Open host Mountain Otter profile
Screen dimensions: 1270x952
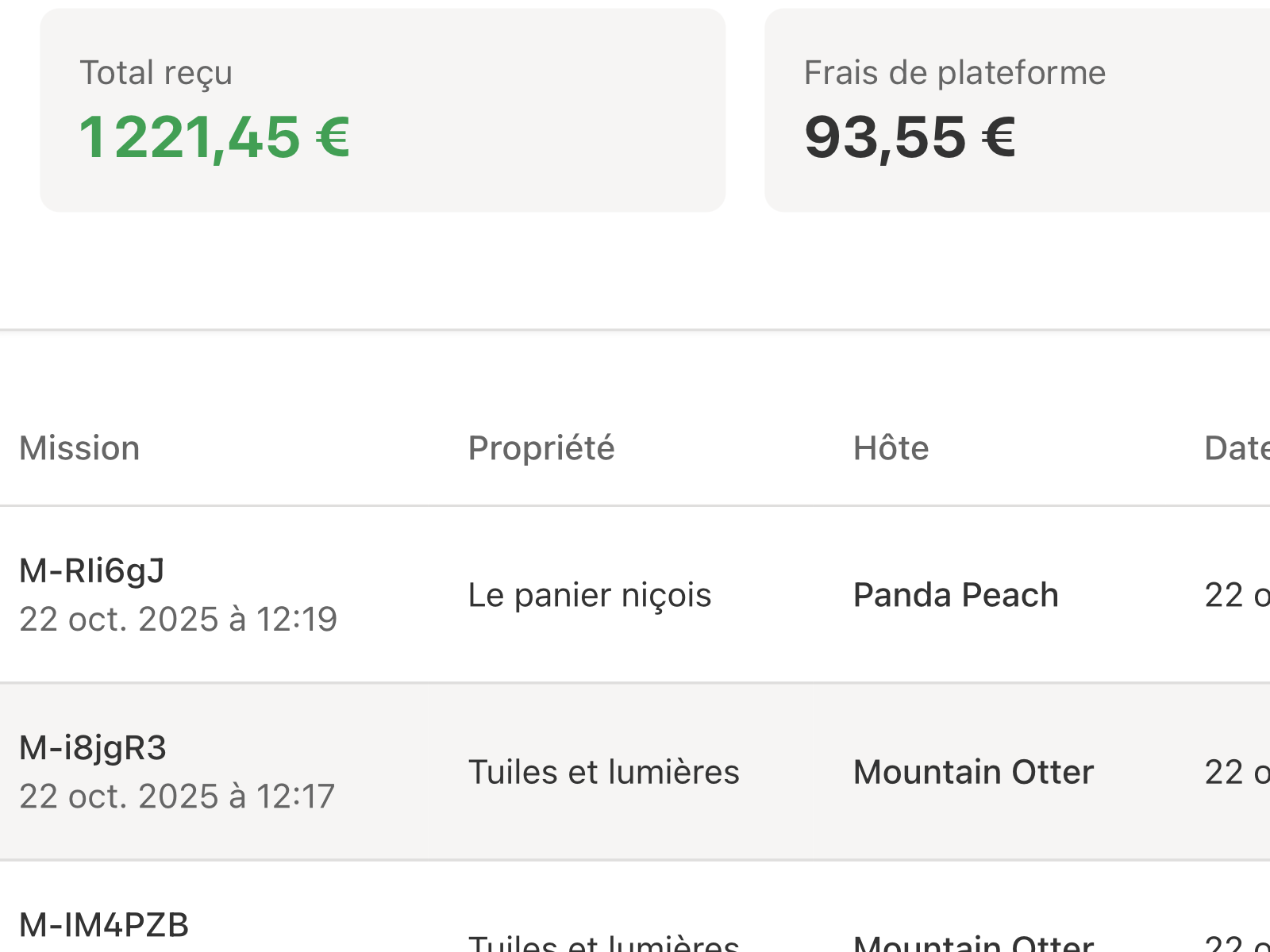973,771
